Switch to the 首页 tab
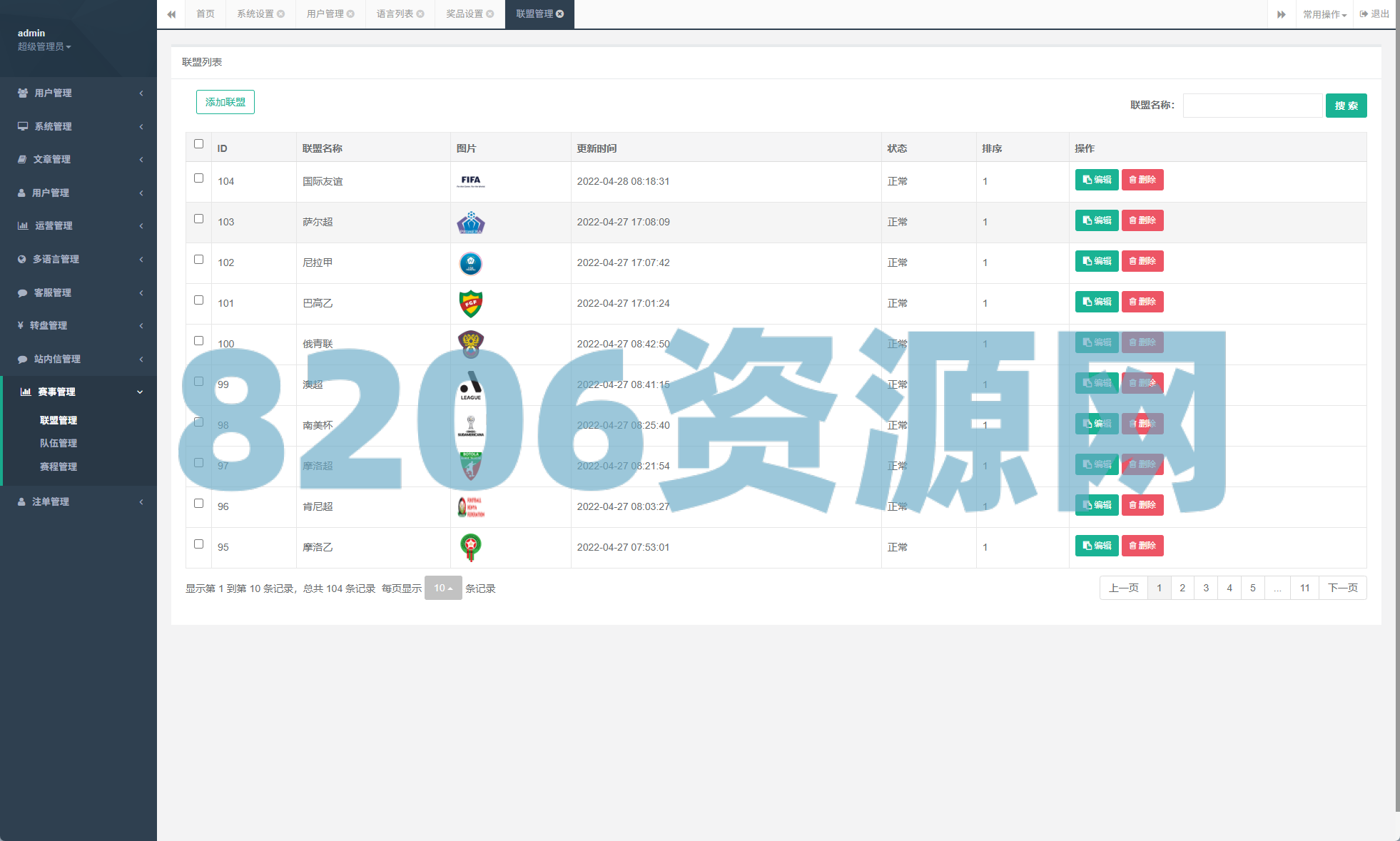 pyautogui.click(x=206, y=14)
